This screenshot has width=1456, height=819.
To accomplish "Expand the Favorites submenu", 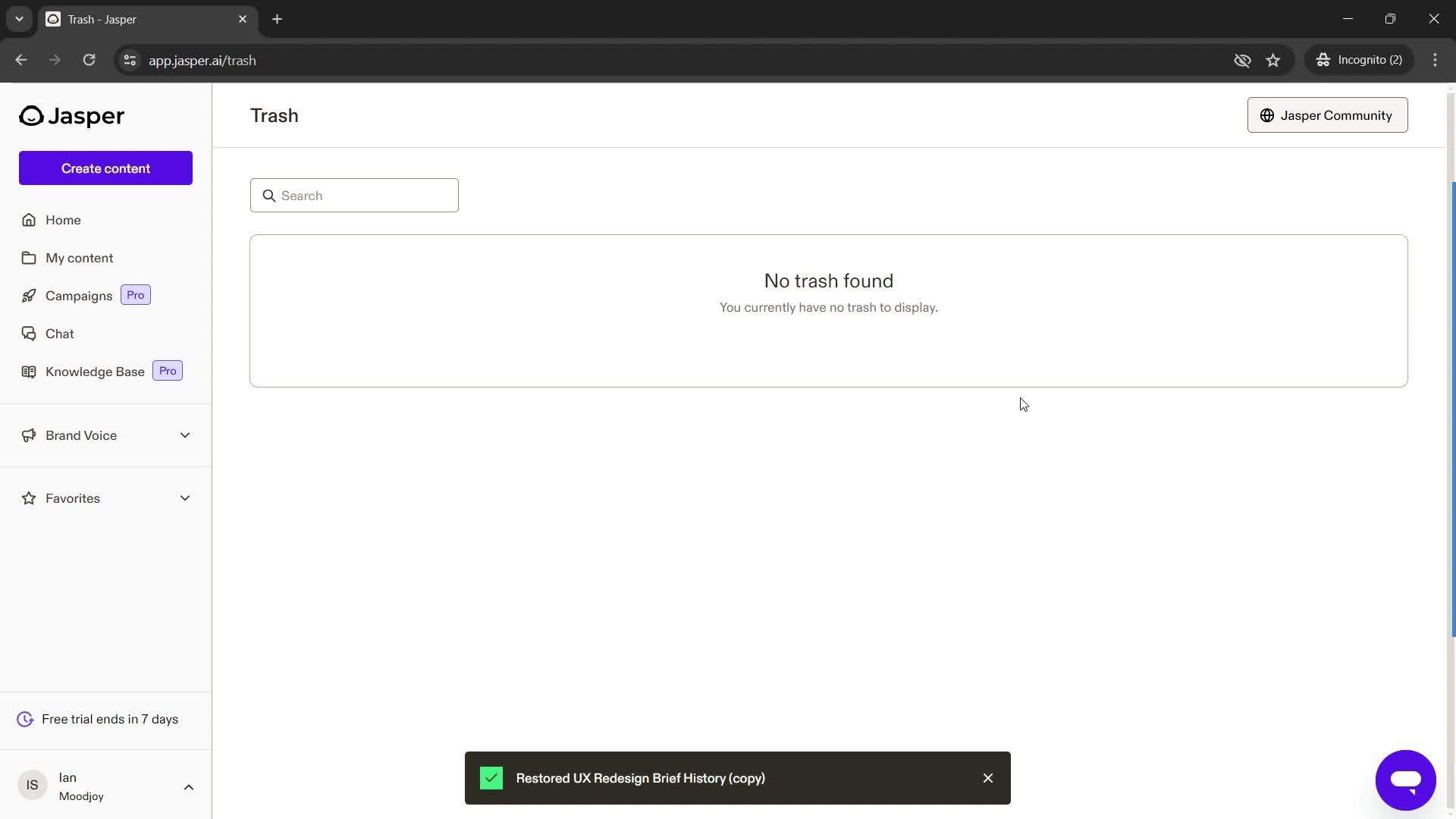I will point(186,498).
